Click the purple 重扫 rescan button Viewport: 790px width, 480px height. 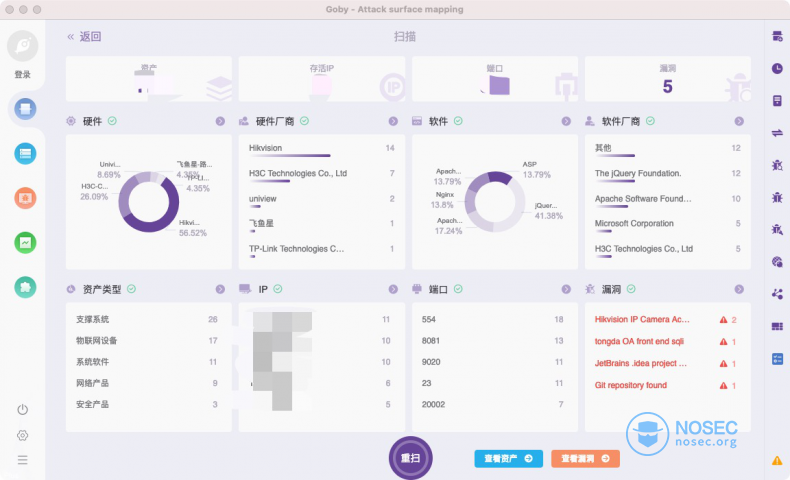click(411, 458)
